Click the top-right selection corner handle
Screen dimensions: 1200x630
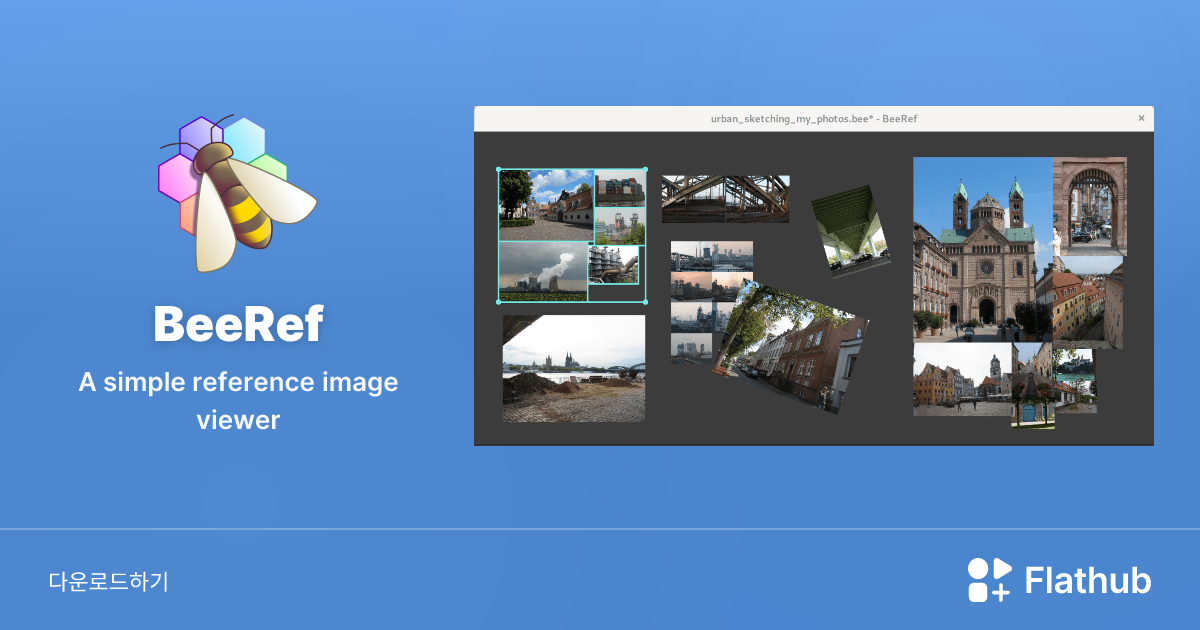click(645, 170)
